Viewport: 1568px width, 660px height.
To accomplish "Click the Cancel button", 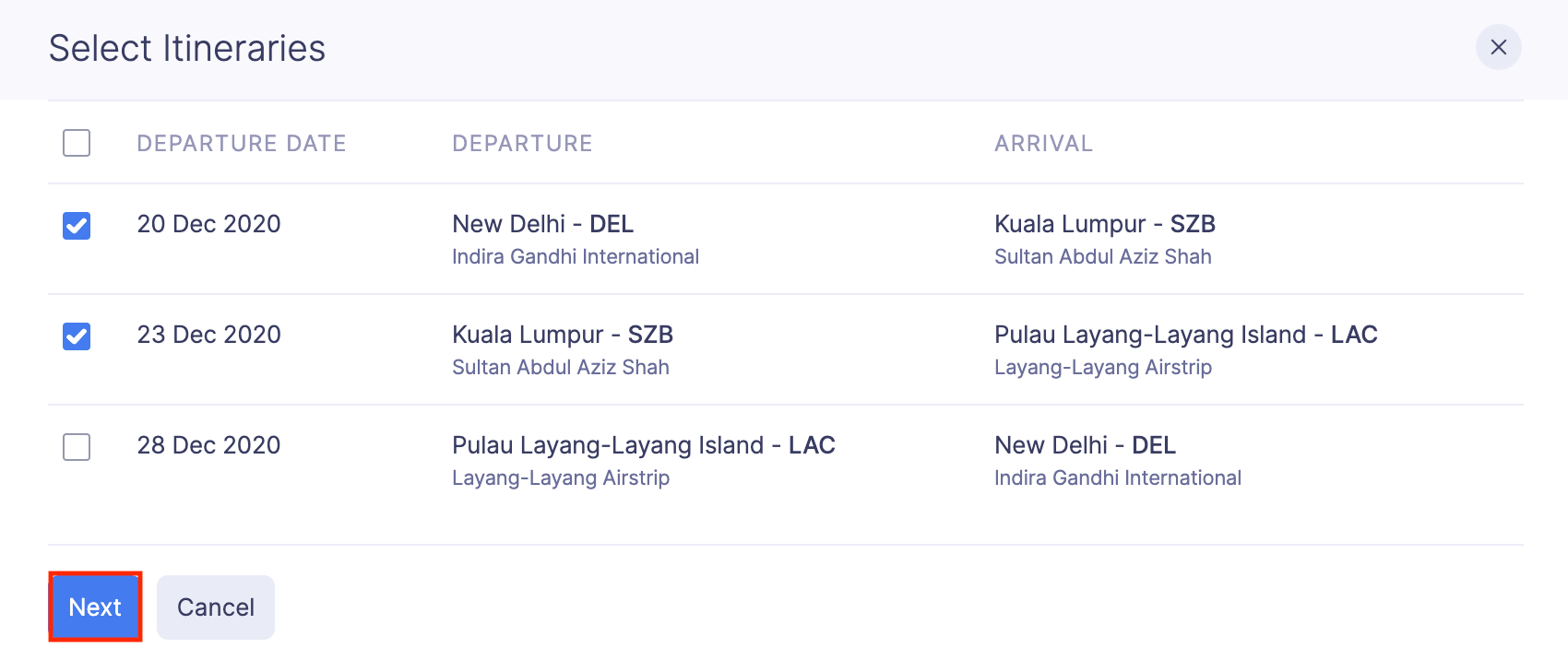I will click(216, 607).
